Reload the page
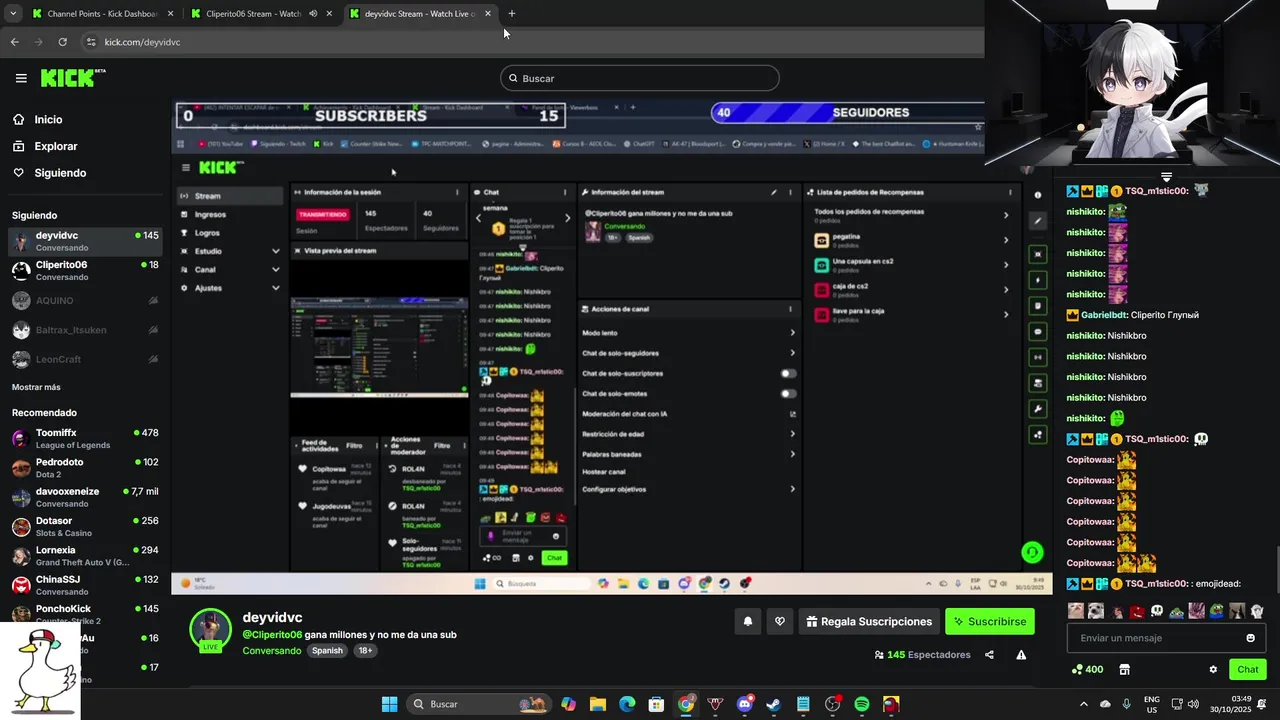 click(x=62, y=42)
